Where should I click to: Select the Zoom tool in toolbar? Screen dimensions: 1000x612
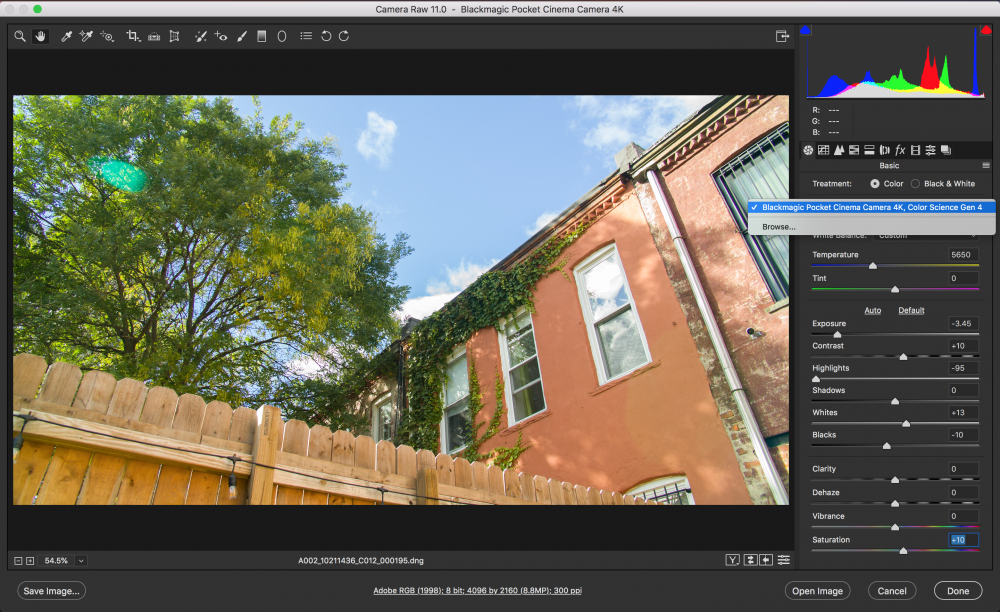tap(20, 36)
